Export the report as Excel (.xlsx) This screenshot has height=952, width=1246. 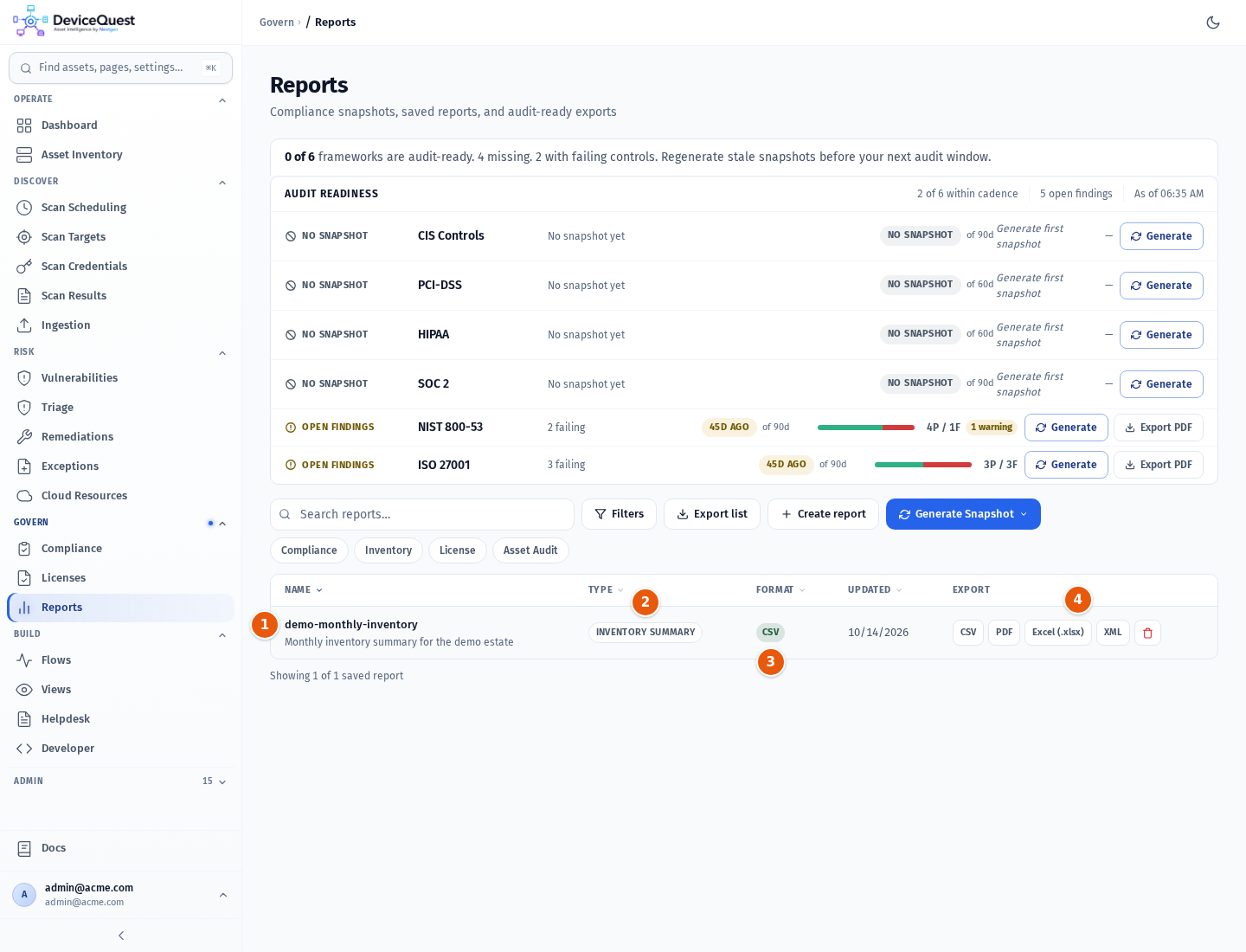(1057, 633)
